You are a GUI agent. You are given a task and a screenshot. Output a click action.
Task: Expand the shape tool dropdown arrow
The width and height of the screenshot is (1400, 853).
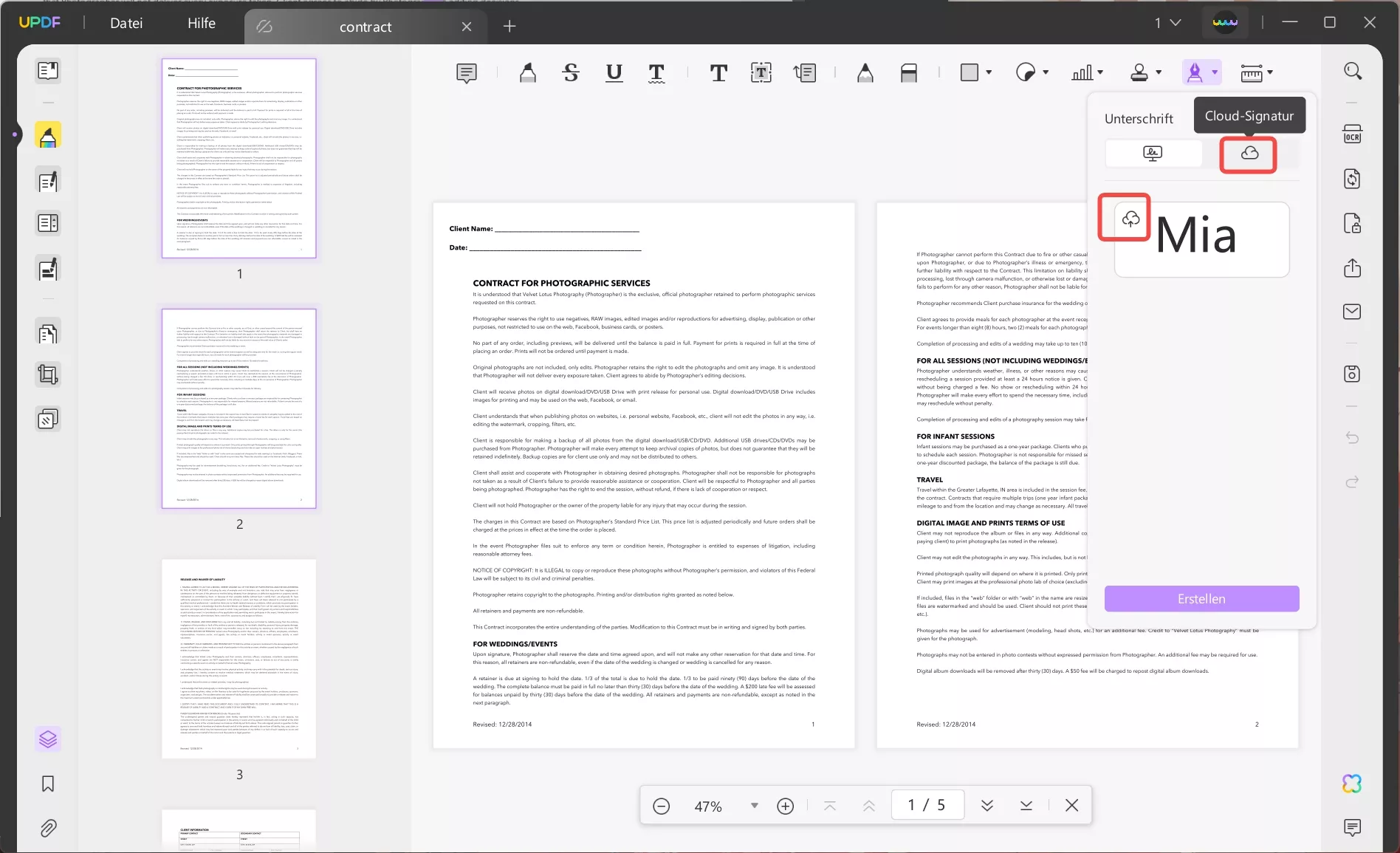989,72
